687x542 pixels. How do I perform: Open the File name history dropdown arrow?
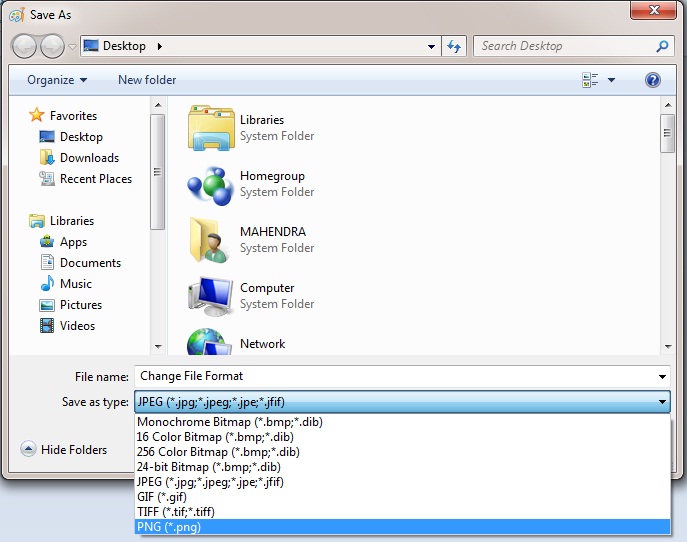pyautogui.click(x=662, y=377)
